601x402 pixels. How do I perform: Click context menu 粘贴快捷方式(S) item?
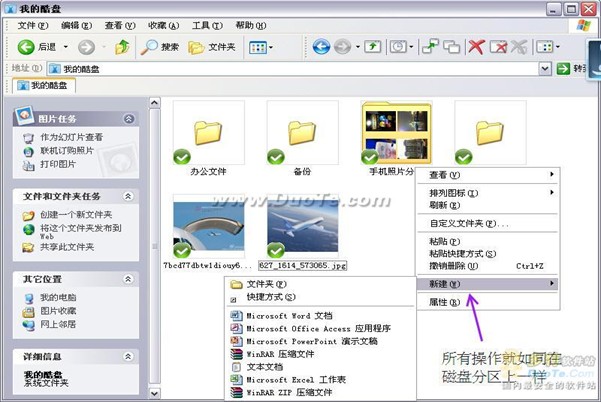[488, 253]
